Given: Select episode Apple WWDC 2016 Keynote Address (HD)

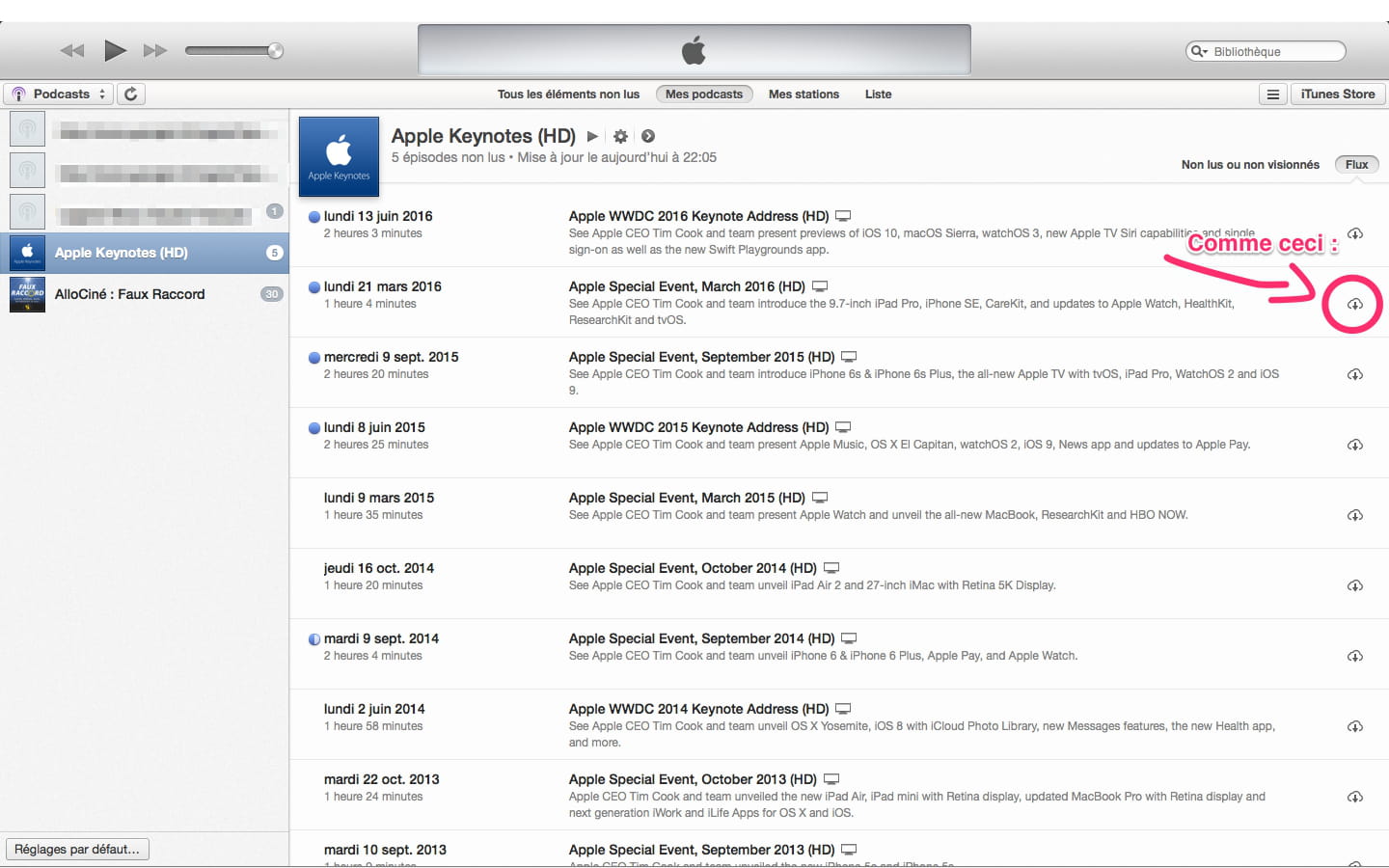Looking at the screenshot, I should (698, 216).
